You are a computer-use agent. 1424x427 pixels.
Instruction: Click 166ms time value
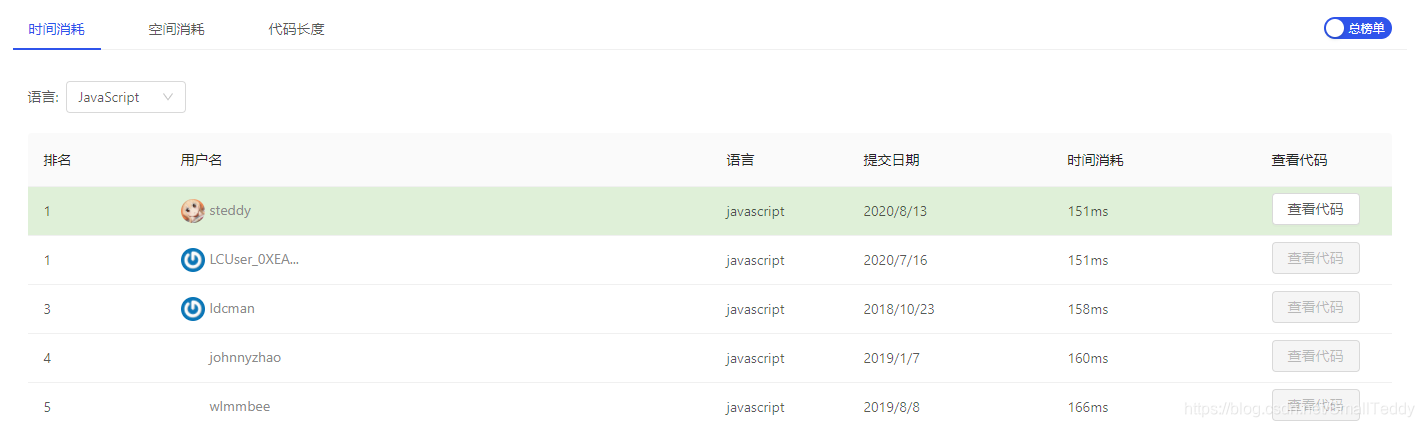[x=1088, y=408]
